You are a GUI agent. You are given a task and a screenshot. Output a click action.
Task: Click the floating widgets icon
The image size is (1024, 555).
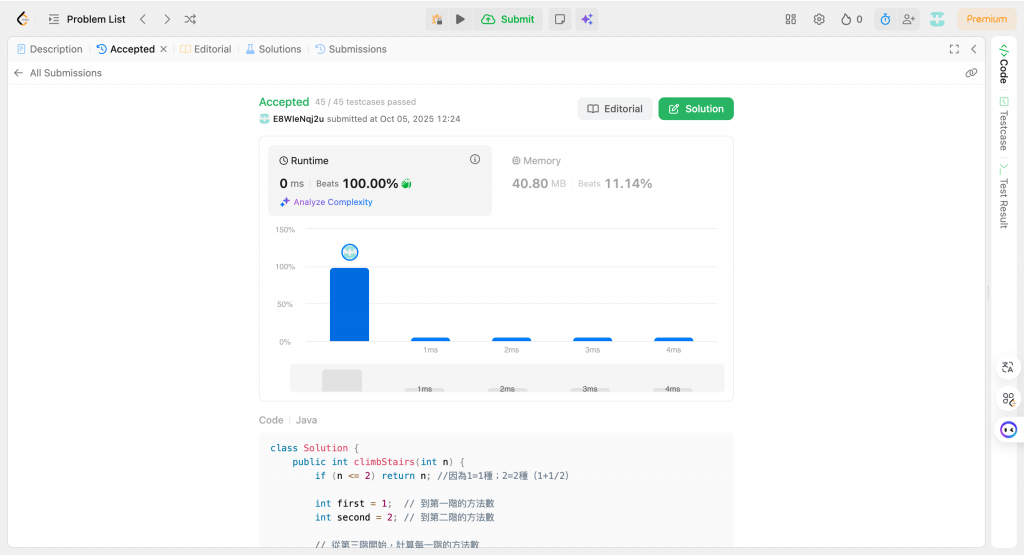coord(1008,398)
